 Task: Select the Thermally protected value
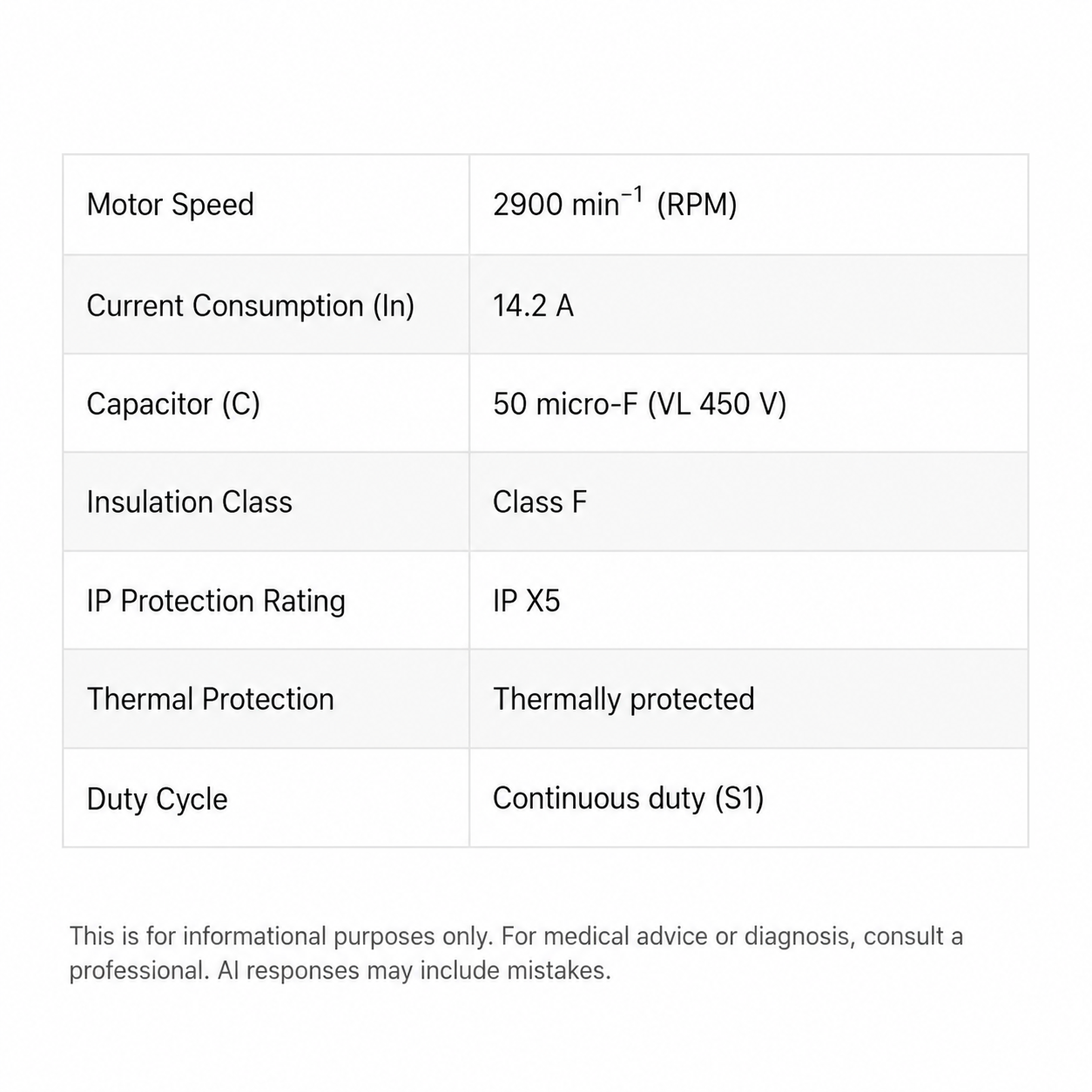(624, 700)
